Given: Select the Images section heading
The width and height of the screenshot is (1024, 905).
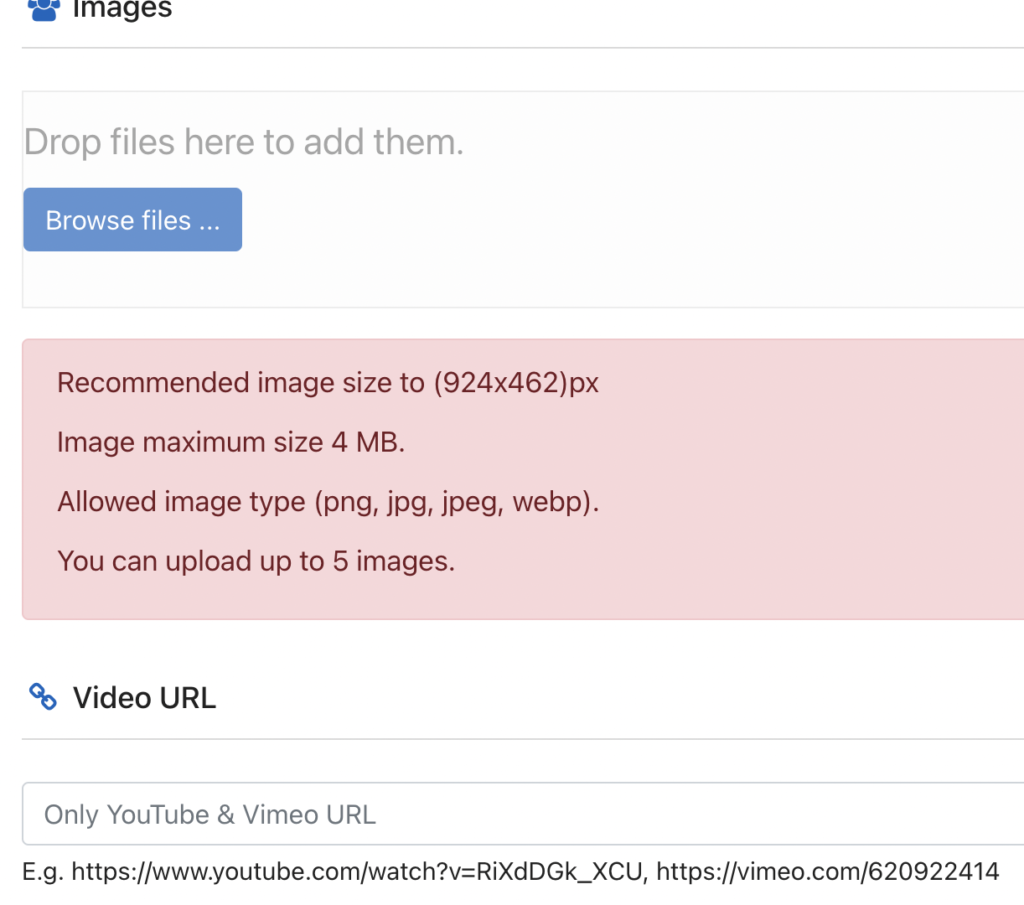Looking at the screenshot, I should coord(122,10).
